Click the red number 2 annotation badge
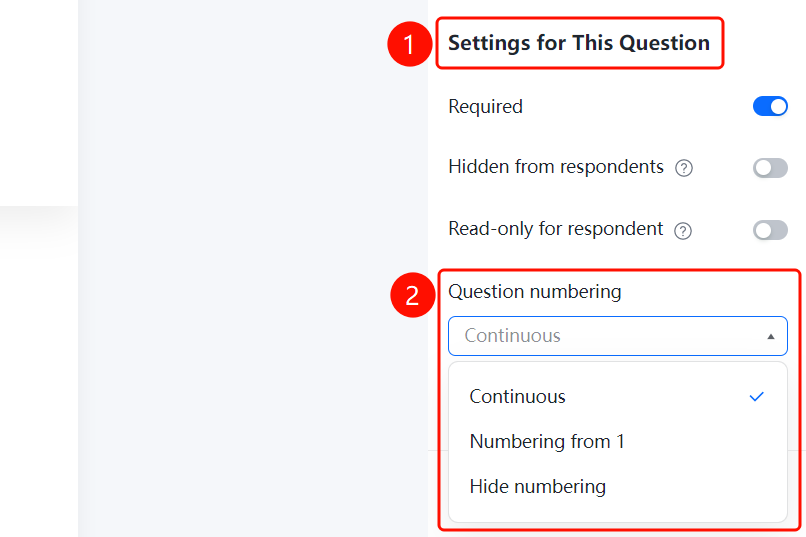Image resolution: width=806 pixels, height=537 pixels. pyautogui.click(x=412, y=295)
